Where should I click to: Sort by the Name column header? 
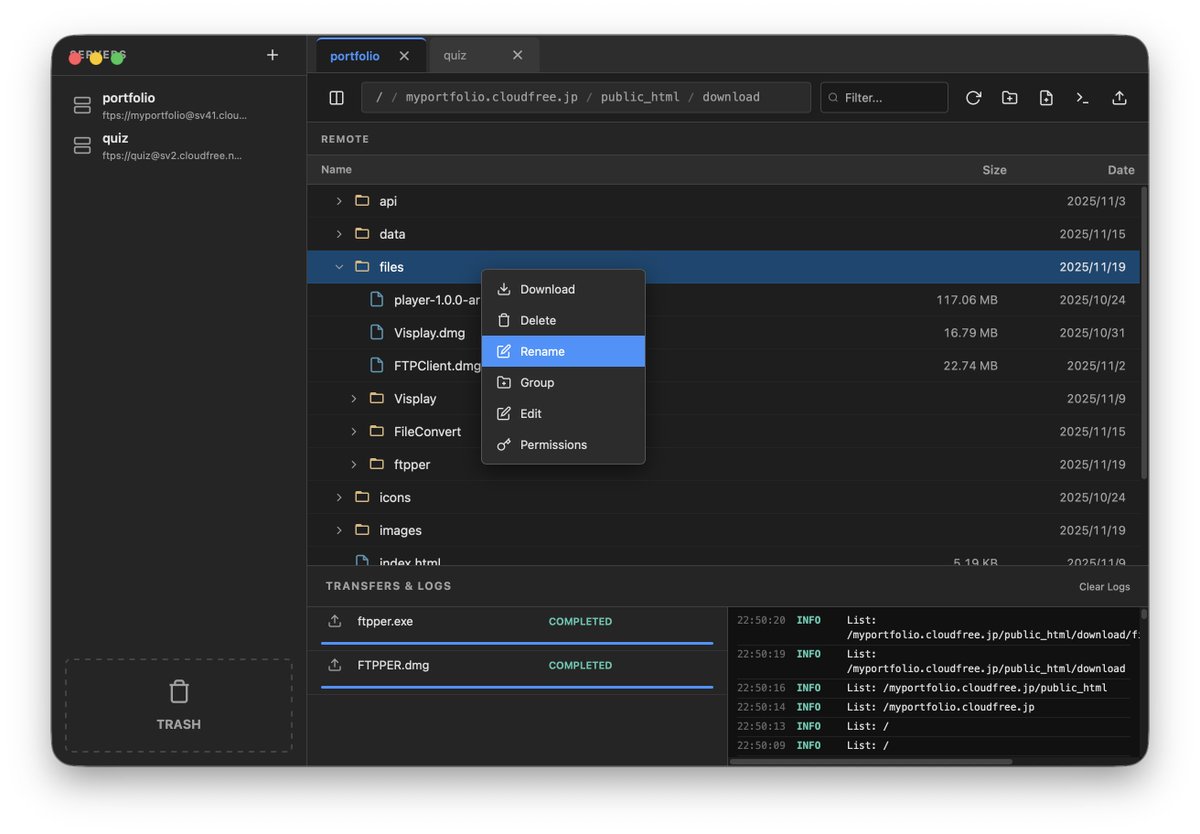click(336, 170)
